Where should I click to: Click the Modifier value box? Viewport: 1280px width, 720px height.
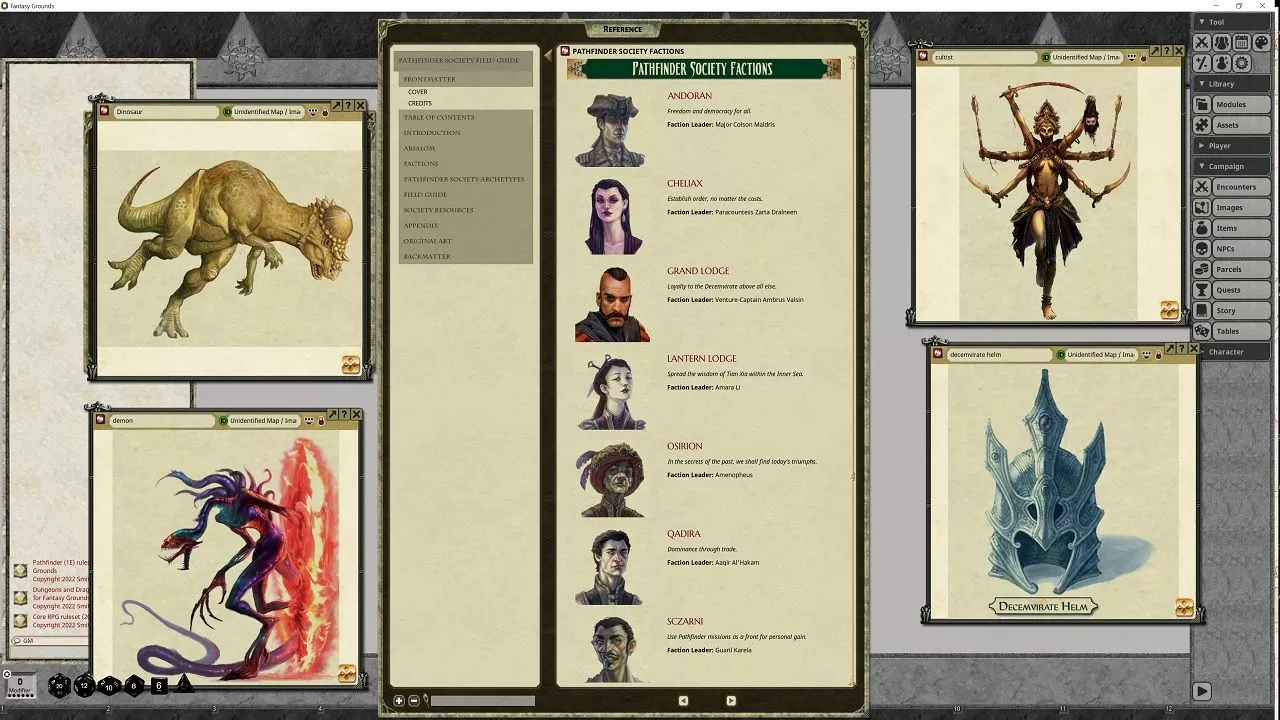pyautogui.click(x=20, y=685)
